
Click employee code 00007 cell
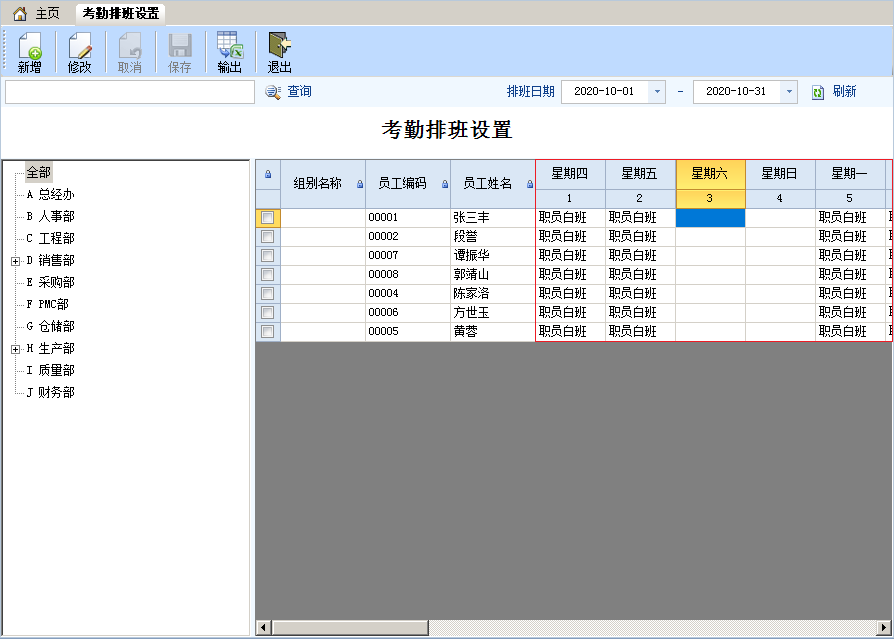pyautogui.click(x=408, y=255)
